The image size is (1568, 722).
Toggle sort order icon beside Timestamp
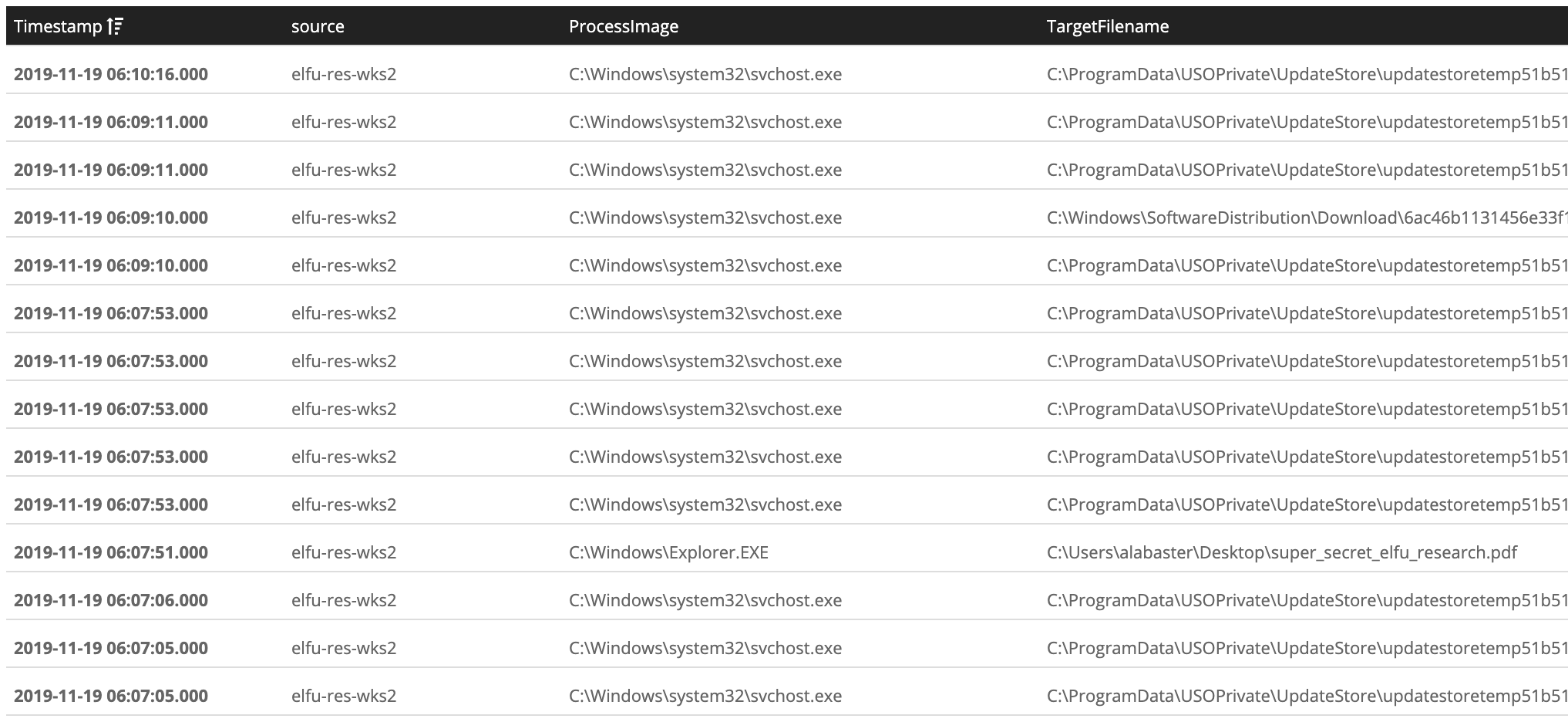(x=115, y=26)
